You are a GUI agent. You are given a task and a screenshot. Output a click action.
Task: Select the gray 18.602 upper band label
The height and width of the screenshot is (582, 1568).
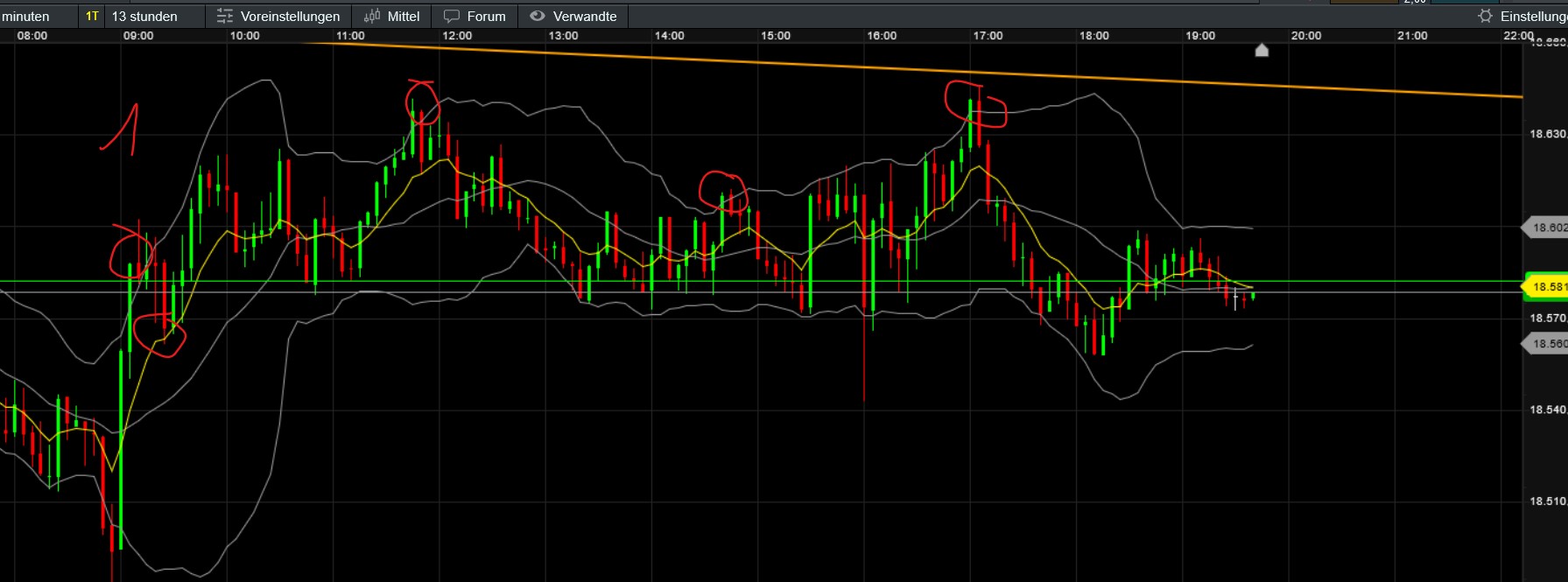pyautogui.click(x=1547, y=228)
